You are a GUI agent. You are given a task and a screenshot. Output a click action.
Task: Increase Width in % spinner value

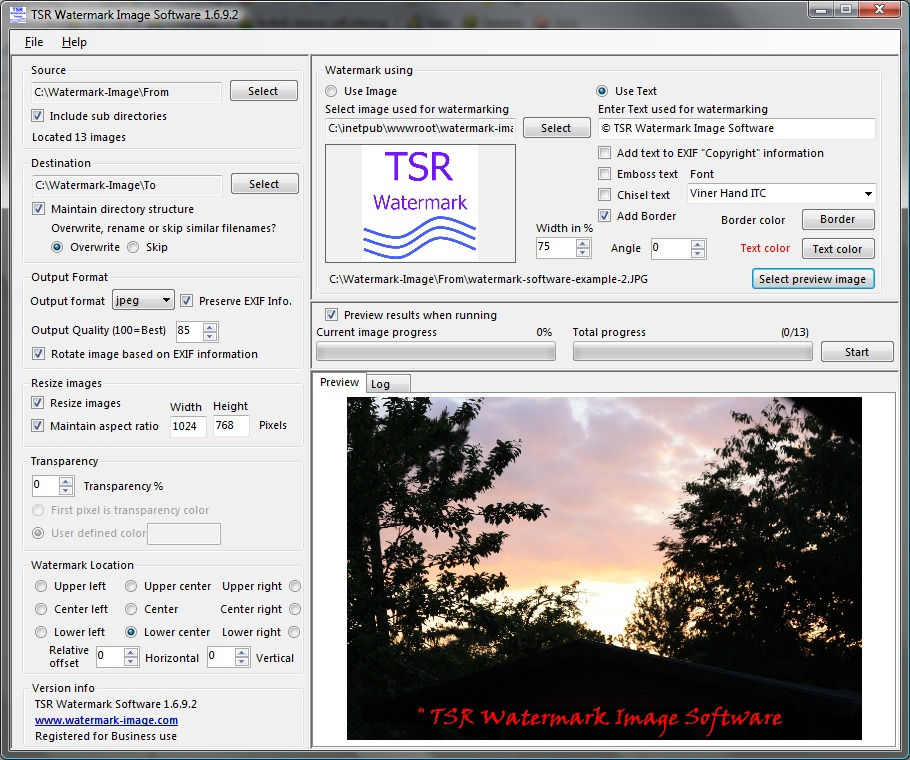coord(583,244)
